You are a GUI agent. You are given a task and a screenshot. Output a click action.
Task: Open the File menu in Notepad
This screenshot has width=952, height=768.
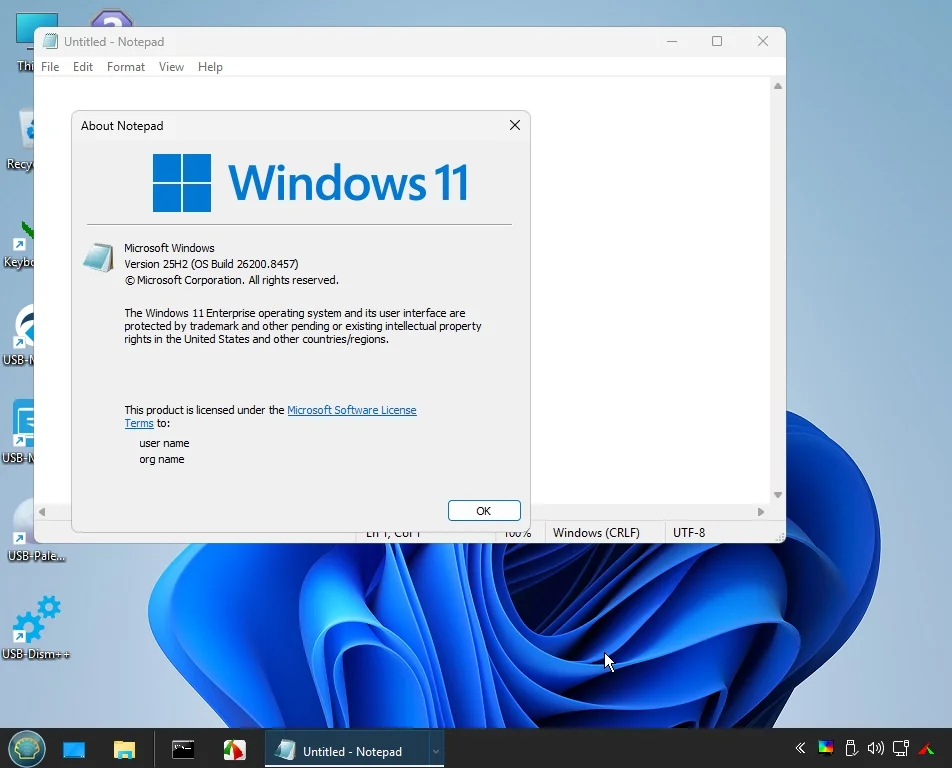pyautogui.click(x=50, y=67)
